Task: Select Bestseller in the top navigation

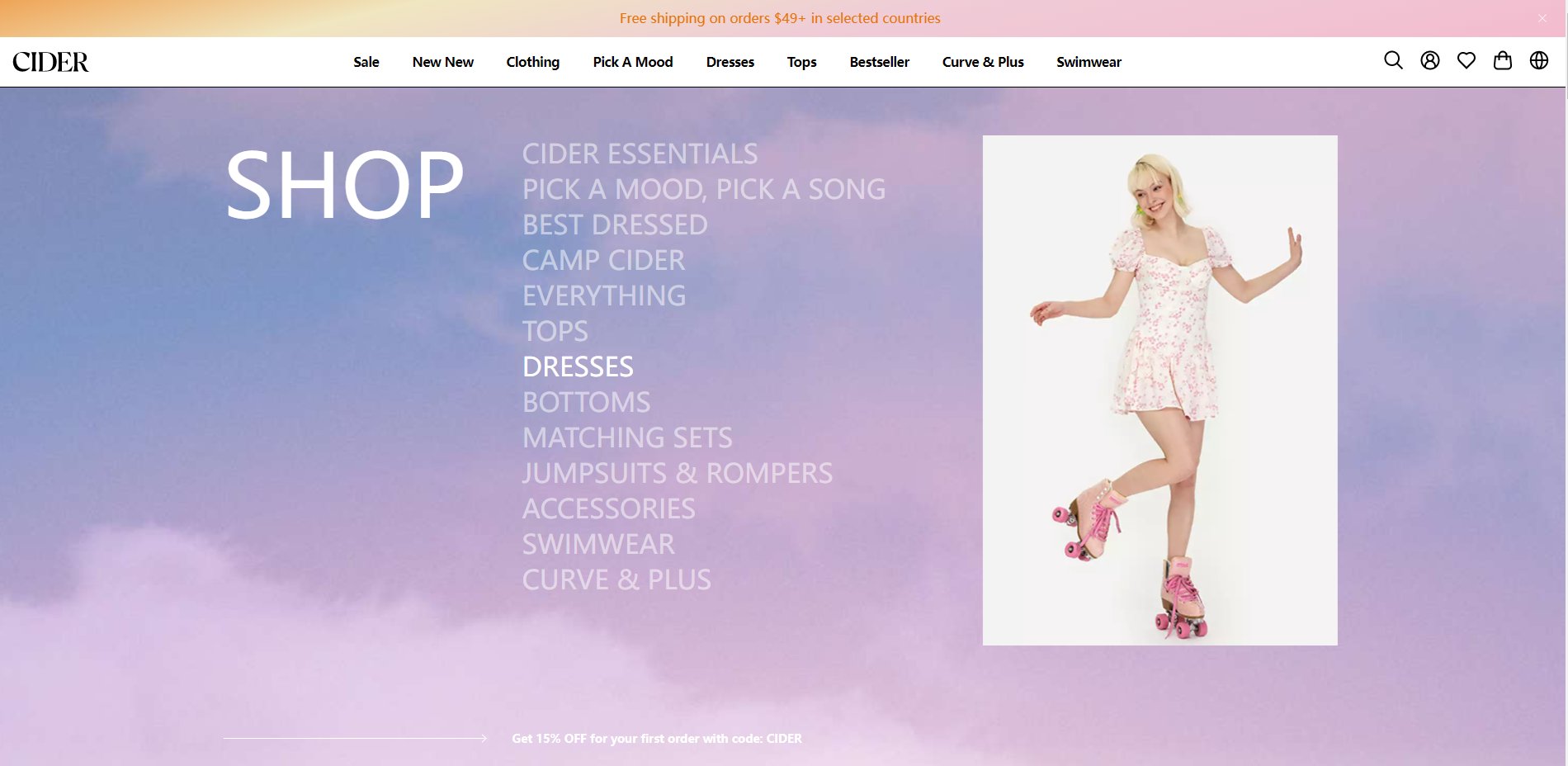Action: click(x=879, y=62)
